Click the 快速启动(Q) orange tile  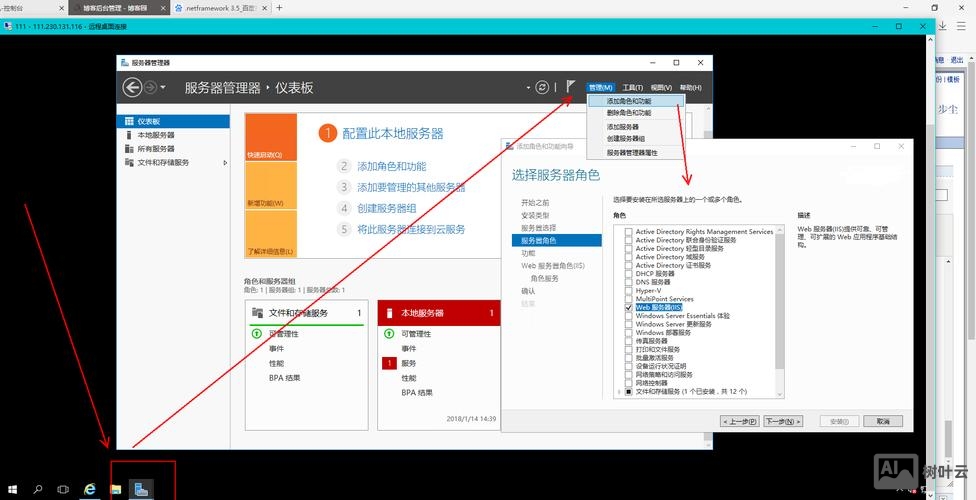[271, 137]
